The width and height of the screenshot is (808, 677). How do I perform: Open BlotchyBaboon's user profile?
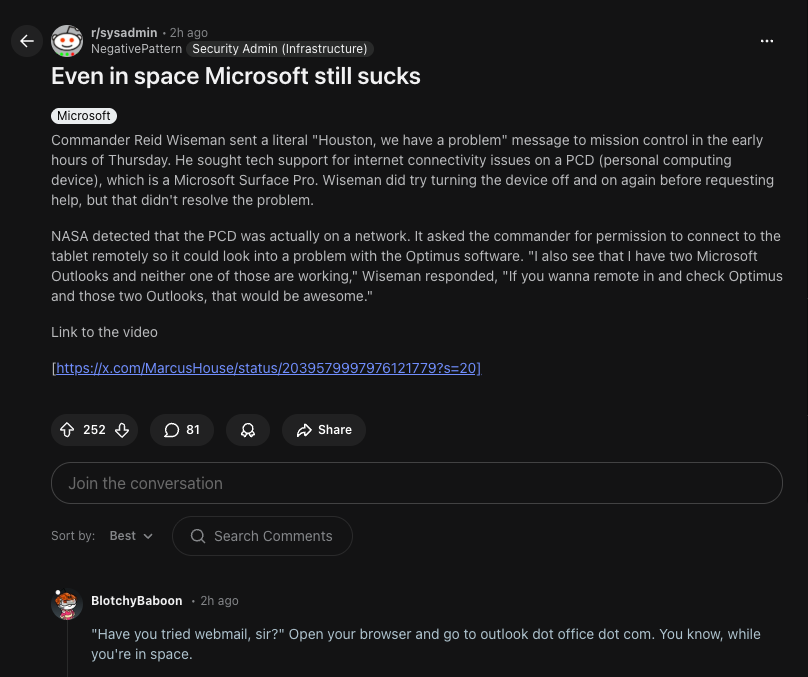click(x=137, y=601)
